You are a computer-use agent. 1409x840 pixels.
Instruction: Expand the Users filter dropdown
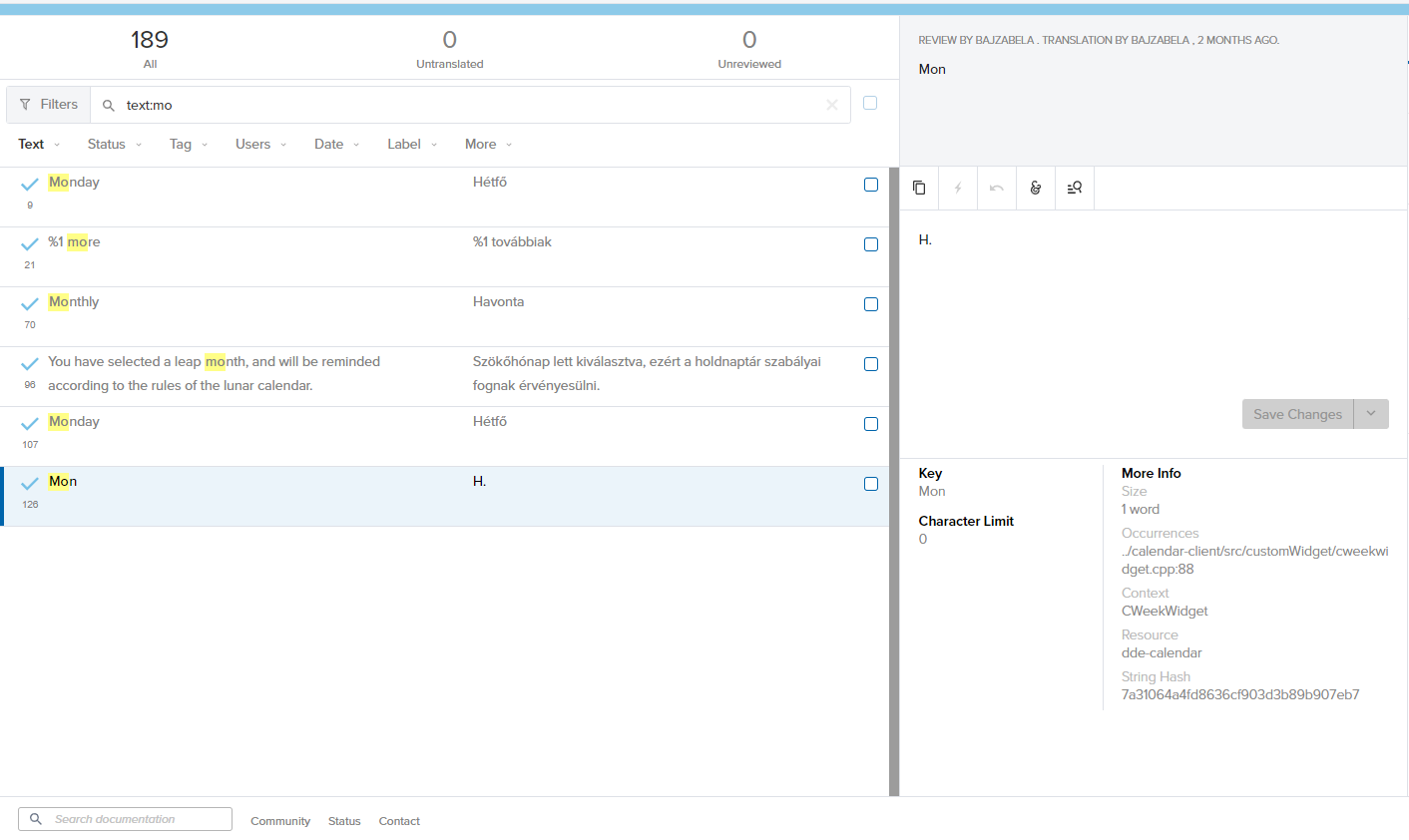pyautogui.click(x=261, y=144)
